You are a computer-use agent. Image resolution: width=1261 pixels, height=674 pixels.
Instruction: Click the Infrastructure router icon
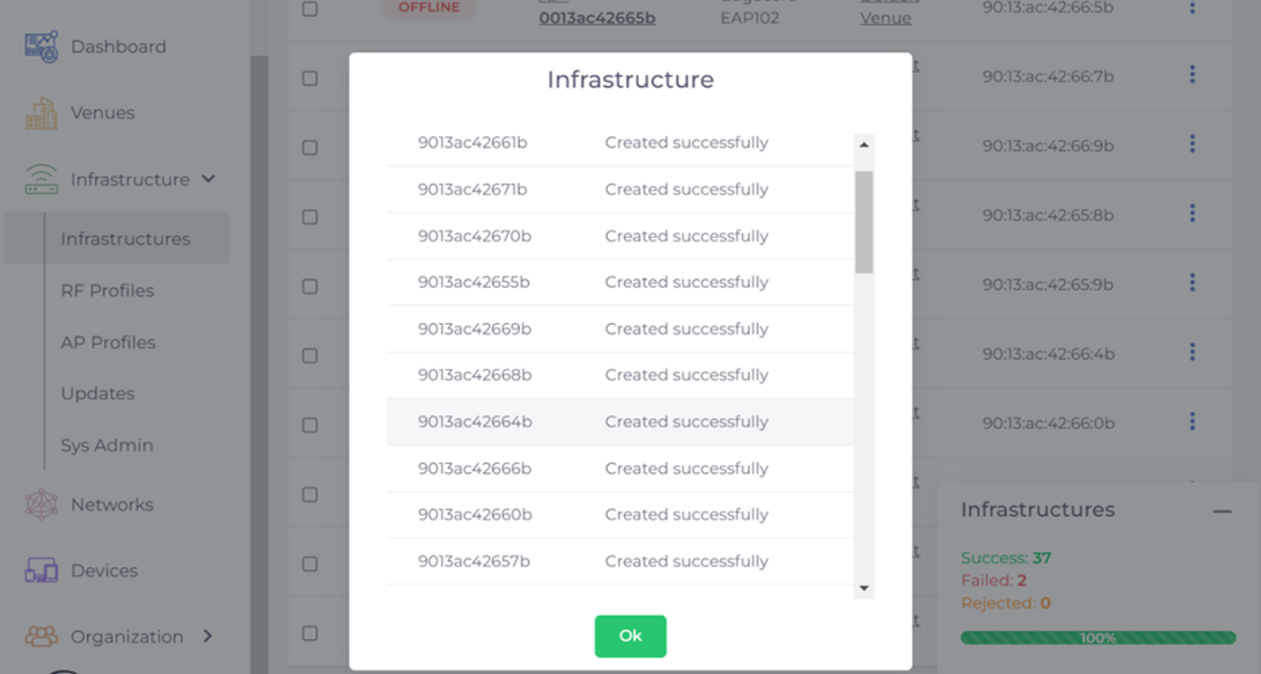pos(42,180)
